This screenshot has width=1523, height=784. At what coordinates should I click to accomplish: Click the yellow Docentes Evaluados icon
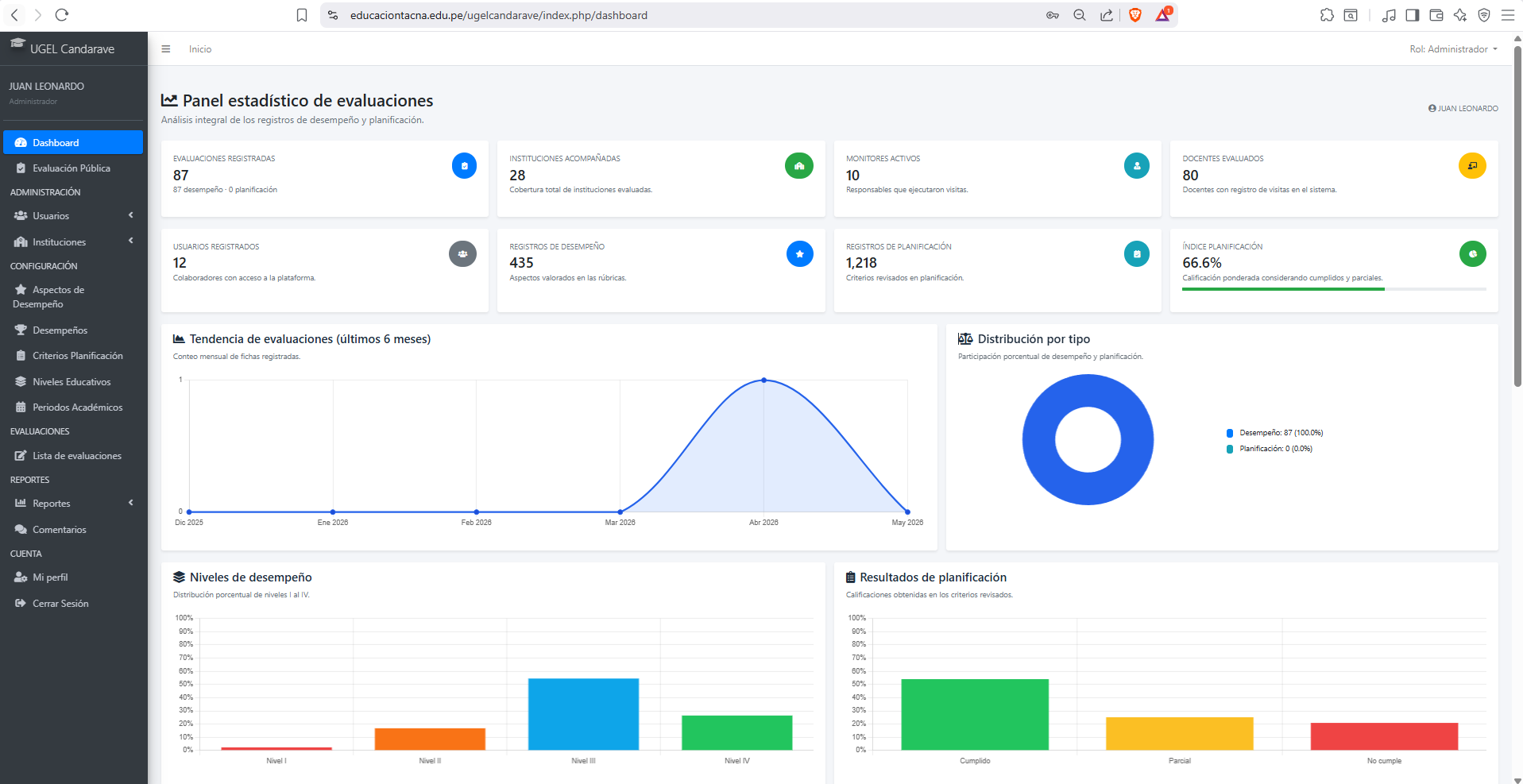pyautogui.click(x=1472, y=166)
